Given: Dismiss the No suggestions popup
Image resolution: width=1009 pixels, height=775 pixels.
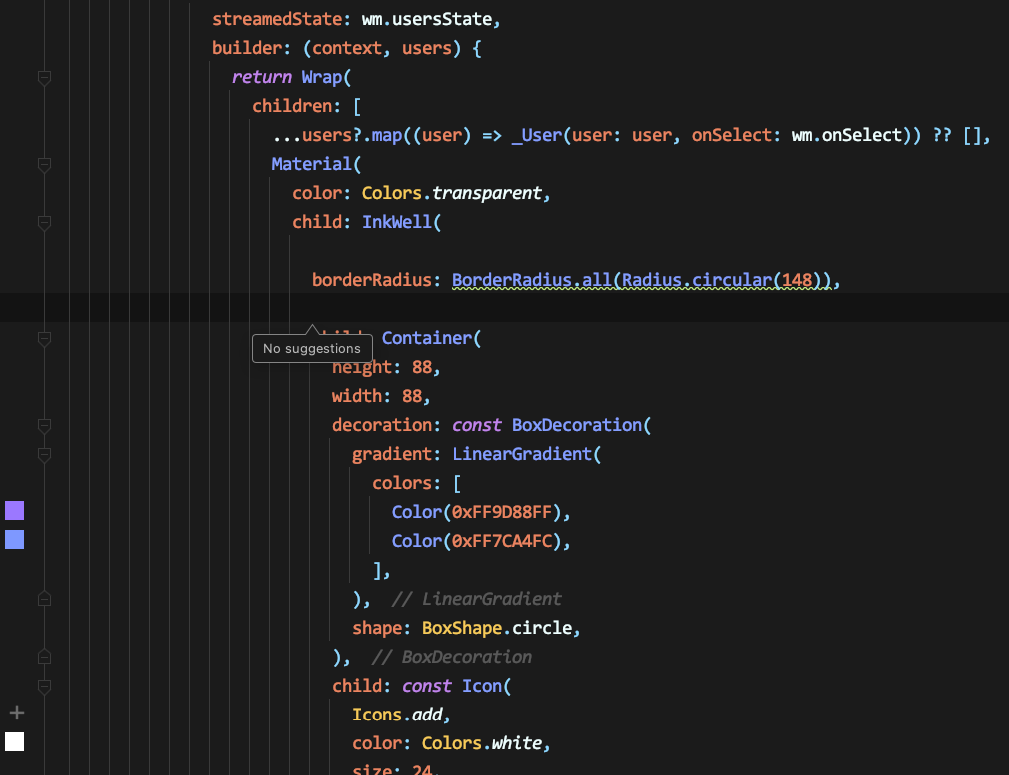Looking at the screenshot, I should 312,348.
